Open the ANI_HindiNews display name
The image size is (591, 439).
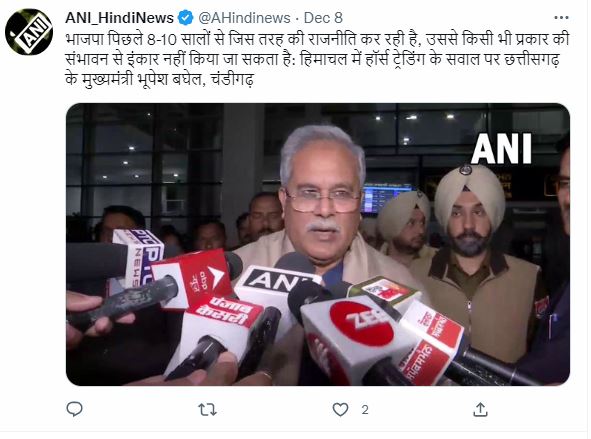click(x=119, y=18)
